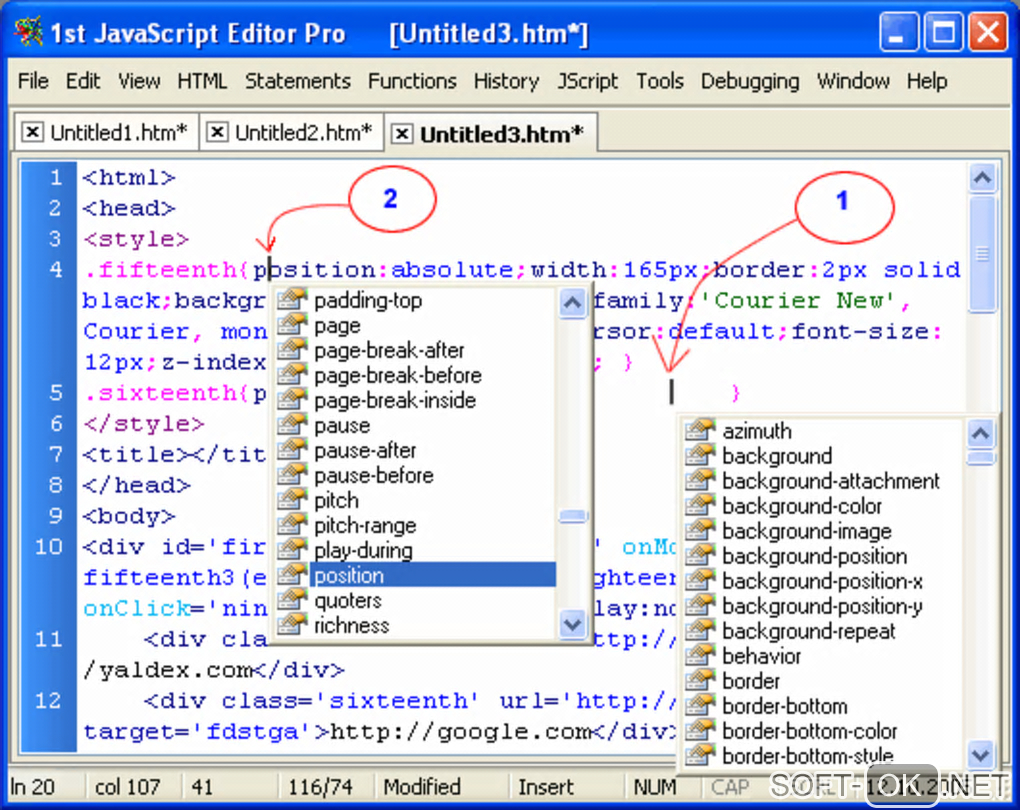Open the Functions menu
The height and width of the screenshot is (810, 1020).
click(412, 81)
